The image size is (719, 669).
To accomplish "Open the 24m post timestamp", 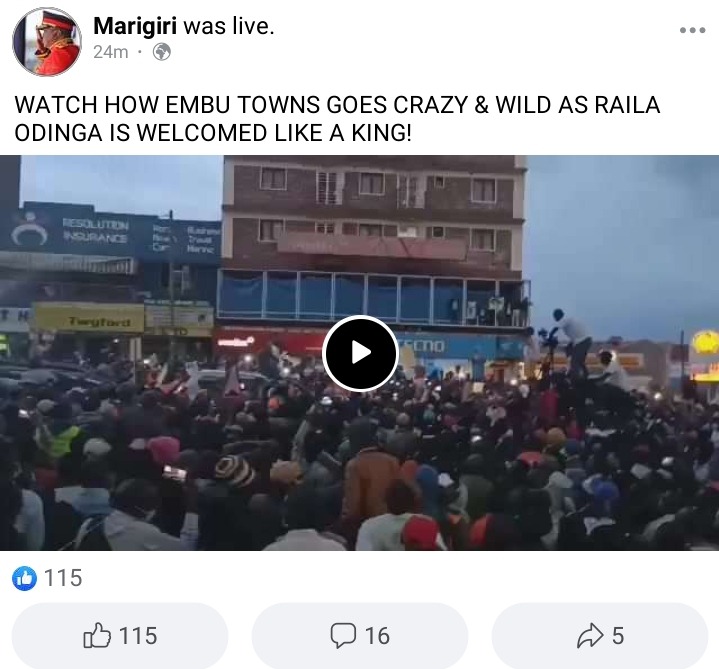I will [111, 52].
